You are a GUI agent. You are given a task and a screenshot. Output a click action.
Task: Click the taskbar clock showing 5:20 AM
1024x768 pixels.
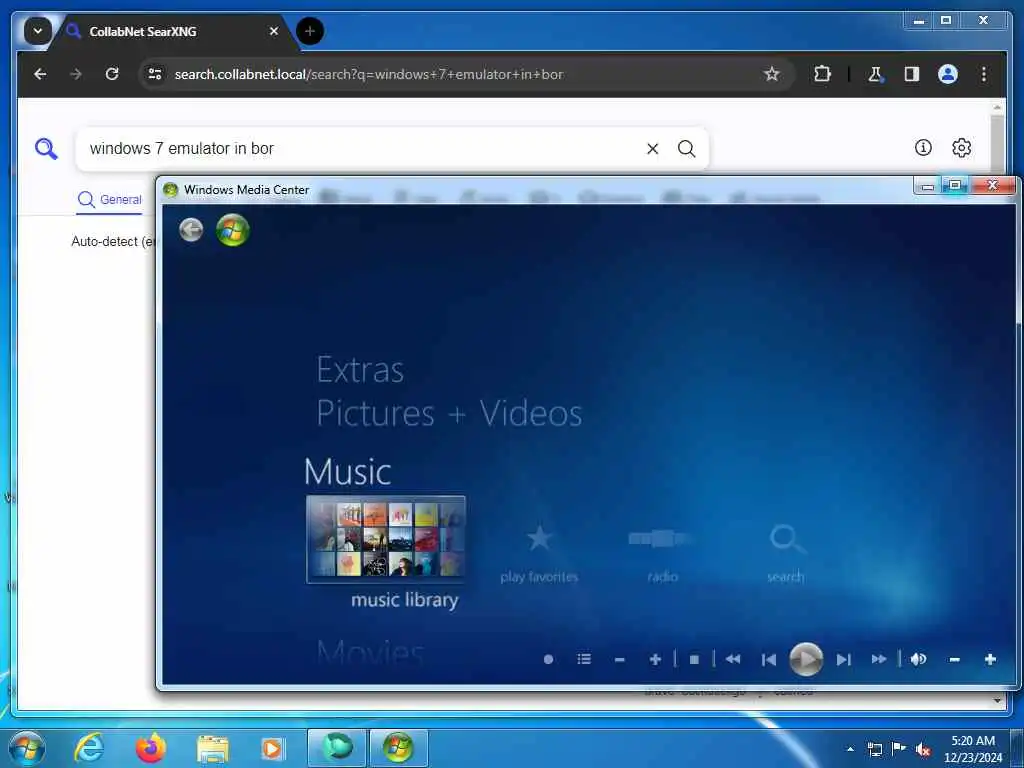(x=972, y=749)
